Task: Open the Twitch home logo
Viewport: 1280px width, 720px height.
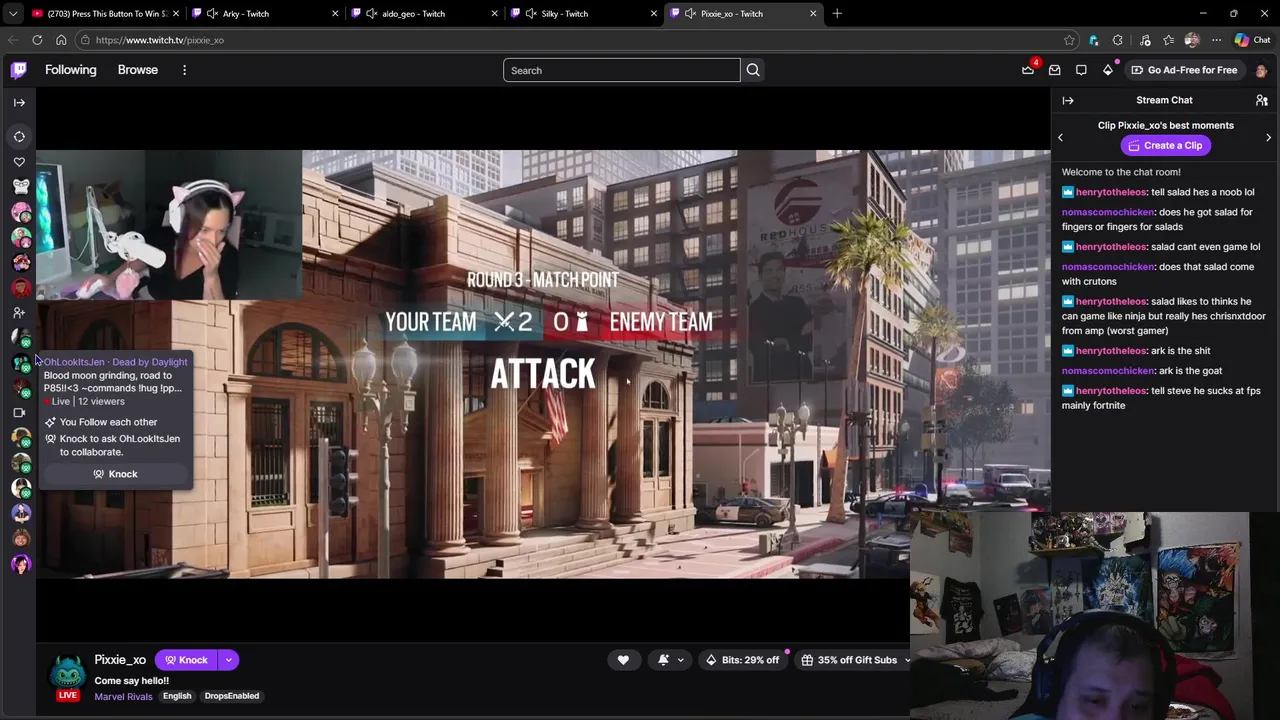Action: coord(19,70)
